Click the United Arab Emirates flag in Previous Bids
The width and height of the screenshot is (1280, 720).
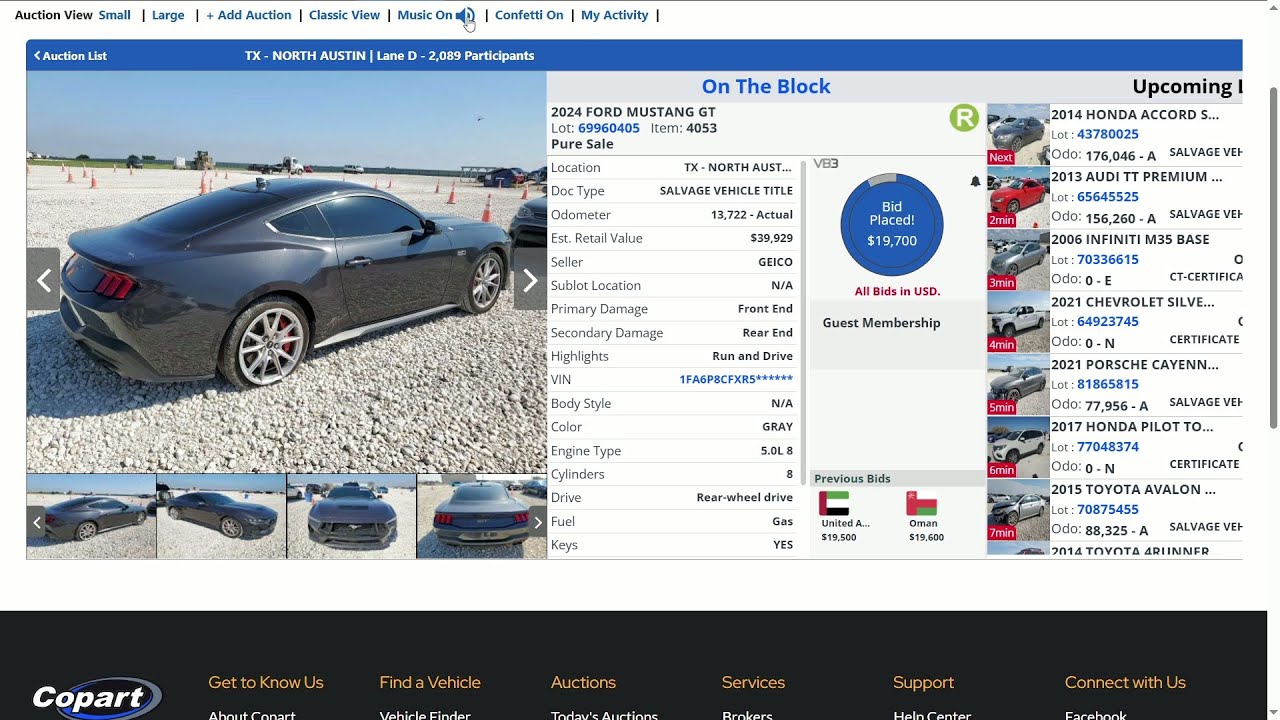(x=833, y=503)
